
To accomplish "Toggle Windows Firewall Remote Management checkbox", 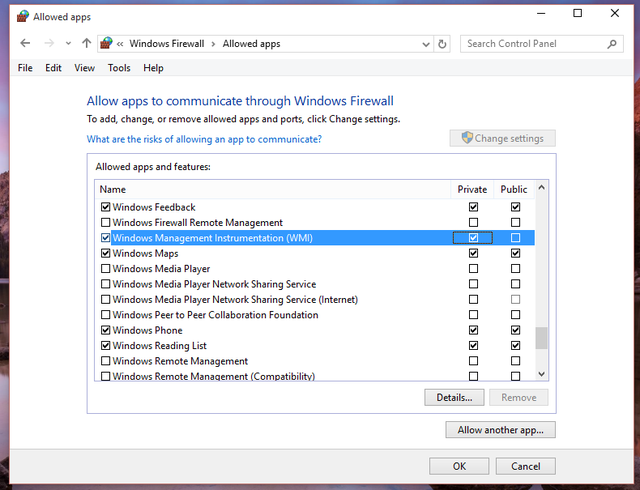I will click(x=105, y=223).
